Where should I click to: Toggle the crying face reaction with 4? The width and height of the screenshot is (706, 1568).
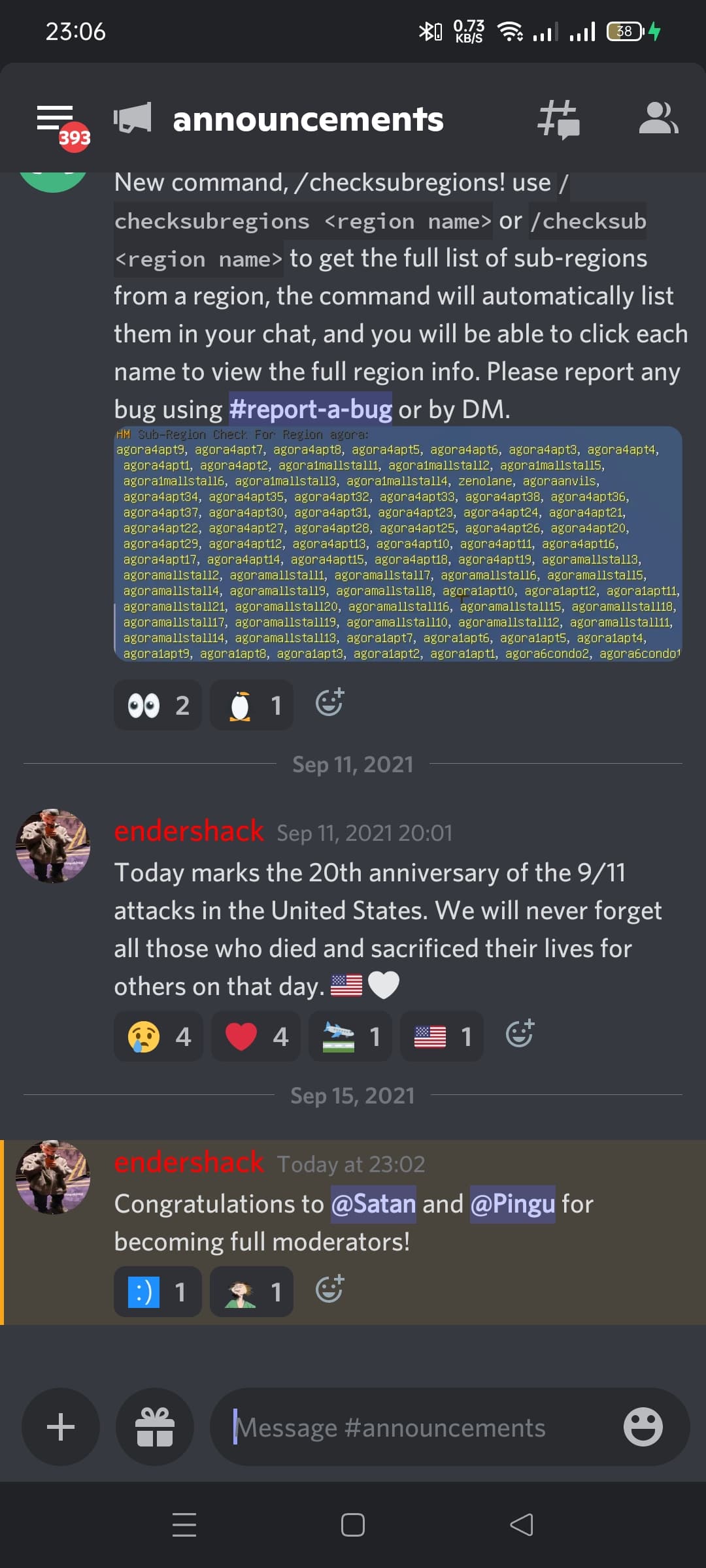pos(158,1036)
